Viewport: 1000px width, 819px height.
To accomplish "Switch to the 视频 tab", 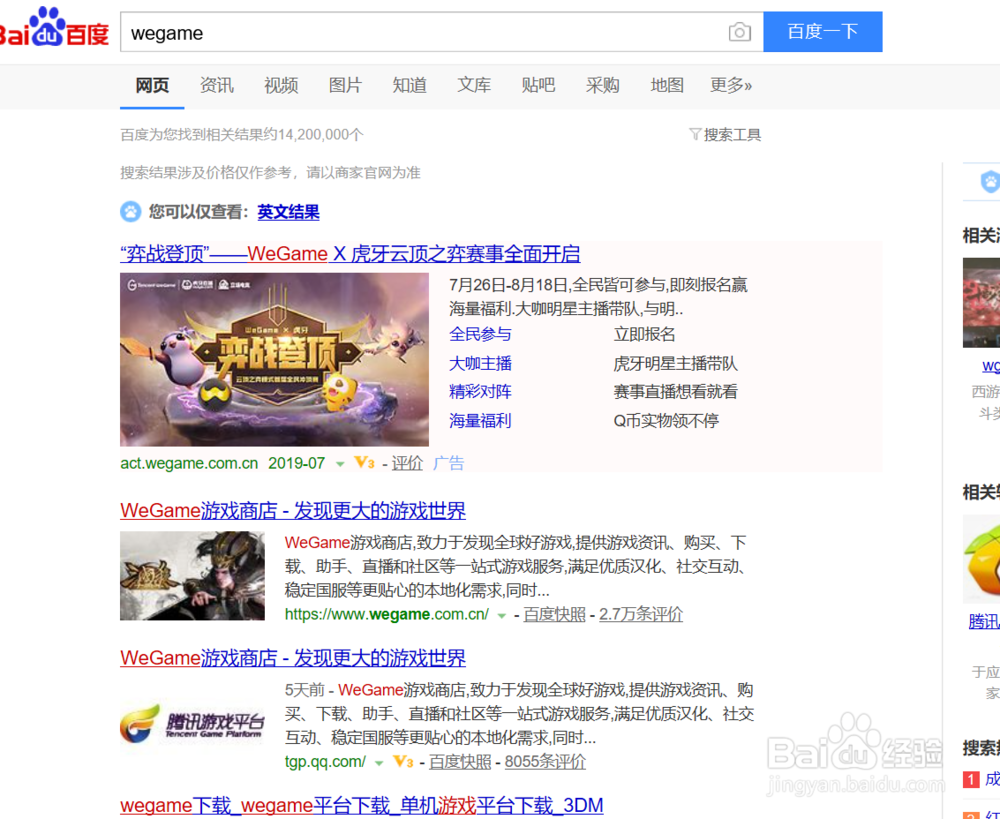I will [281, 85].
